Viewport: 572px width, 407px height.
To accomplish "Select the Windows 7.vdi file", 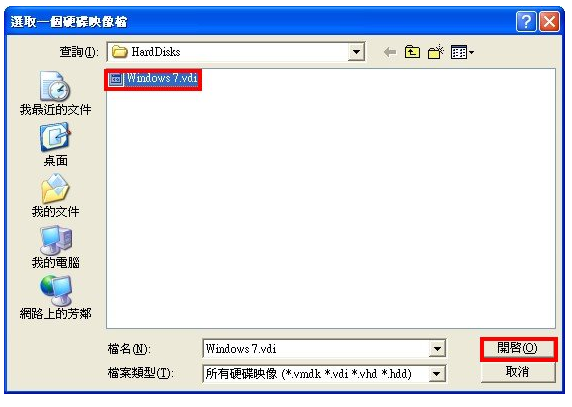I will pyautogui.click(x=153, y=79).
